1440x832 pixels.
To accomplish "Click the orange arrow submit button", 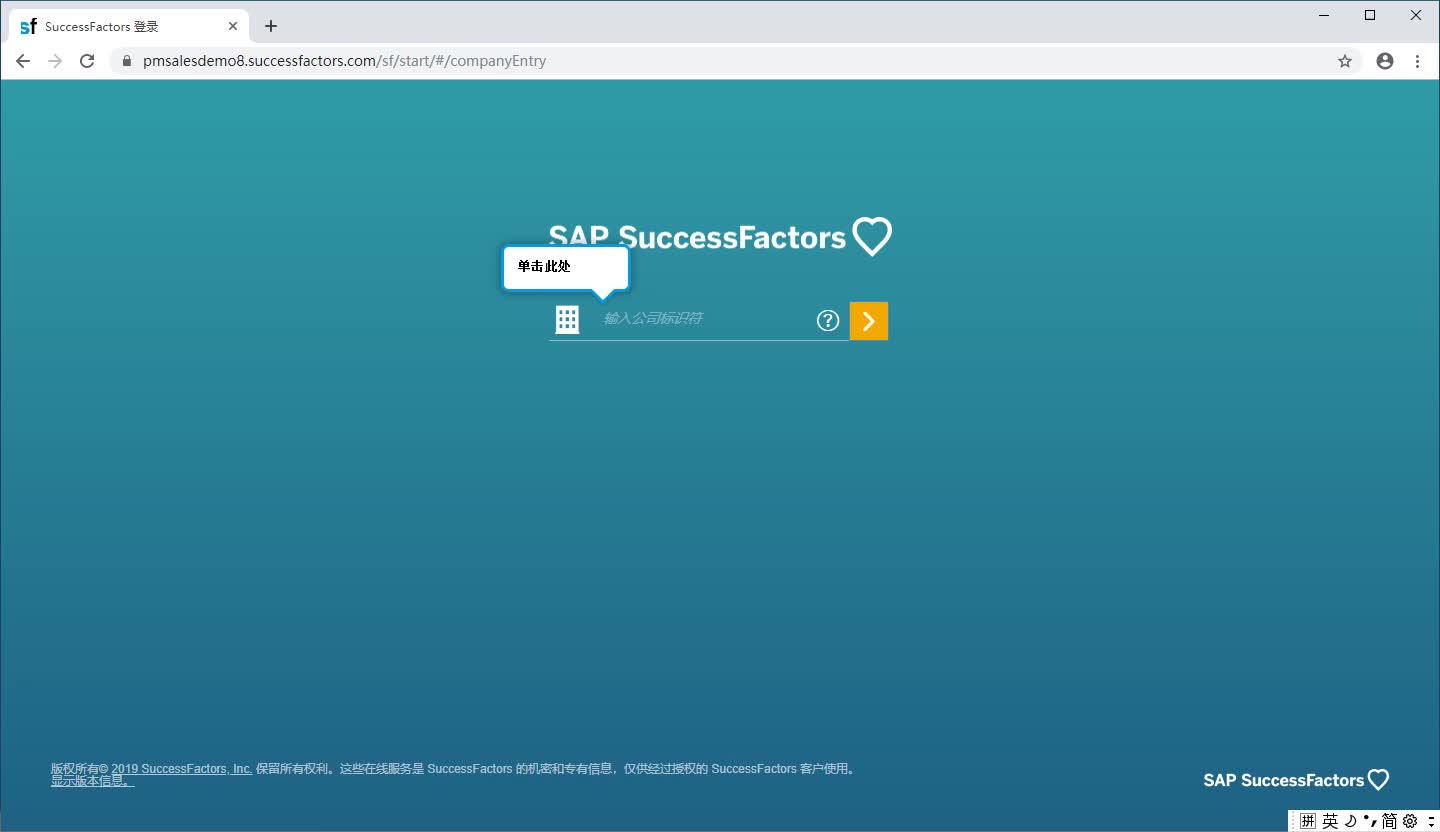I will tap(869, 321).
